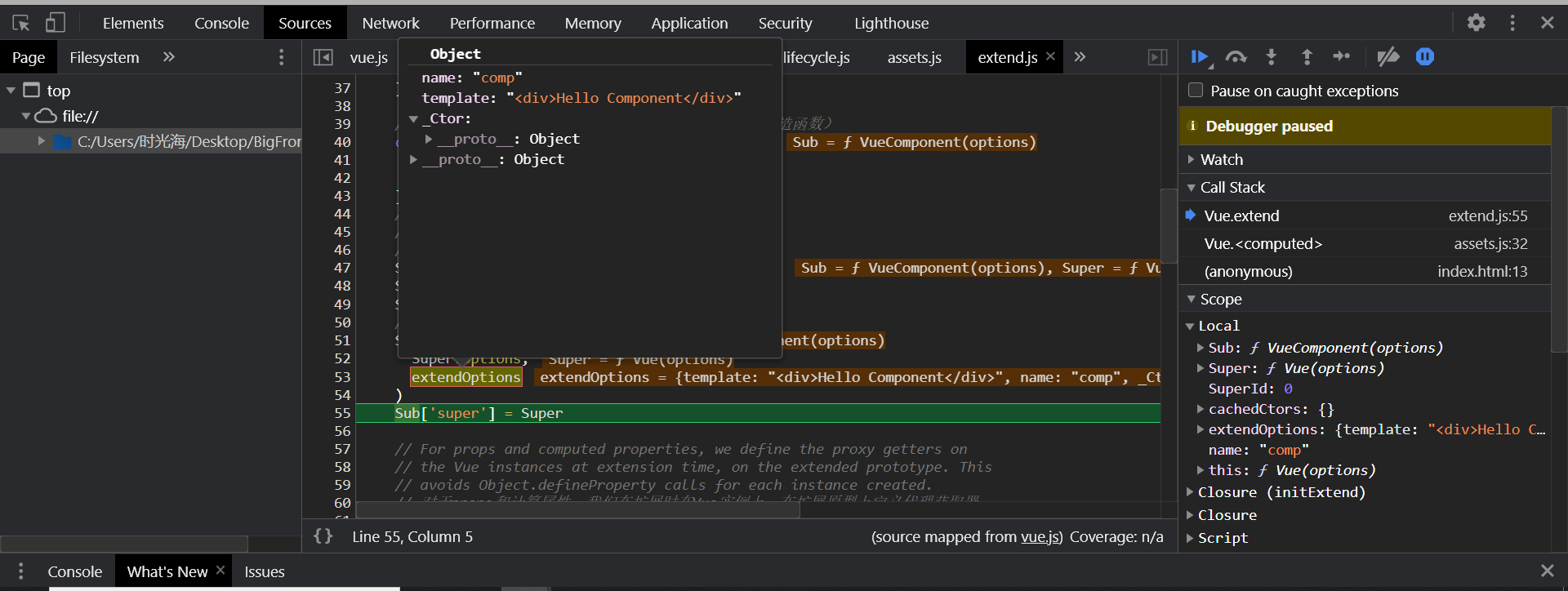Close the DevTools panel
The image size is (1568, 591).
tap(1548, 23)
